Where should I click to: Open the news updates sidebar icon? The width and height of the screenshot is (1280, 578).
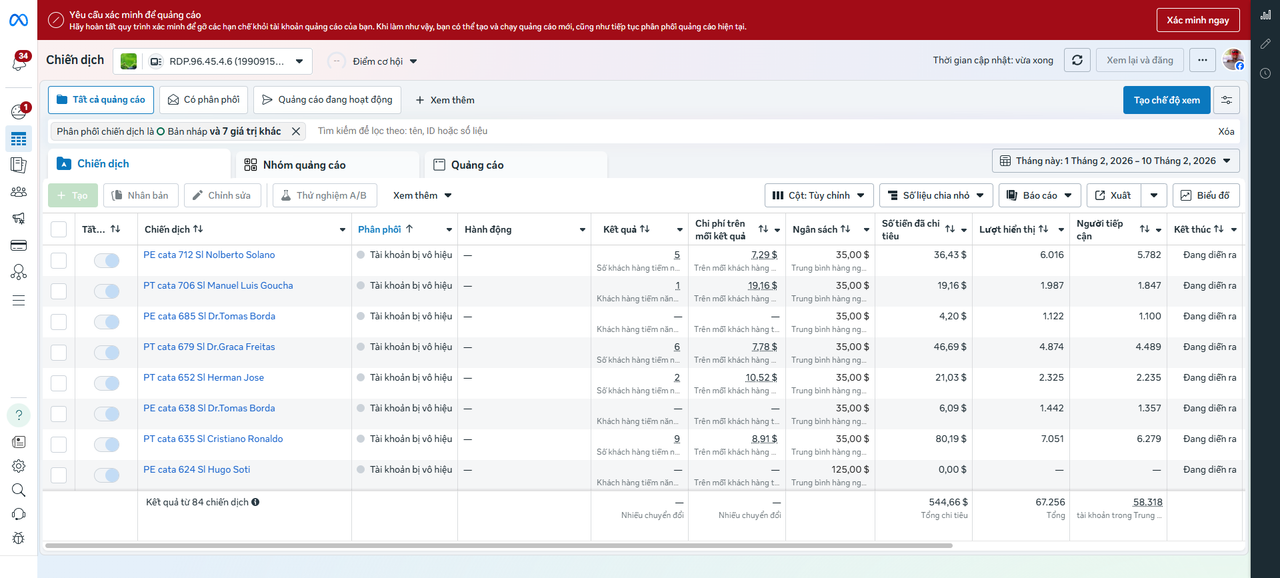pyautogui.click(x=18, y=441)
